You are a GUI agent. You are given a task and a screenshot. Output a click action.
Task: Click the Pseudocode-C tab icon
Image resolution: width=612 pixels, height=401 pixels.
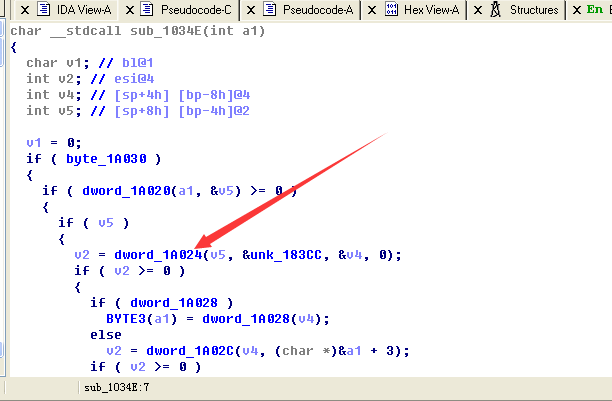(x=146, y=10)
